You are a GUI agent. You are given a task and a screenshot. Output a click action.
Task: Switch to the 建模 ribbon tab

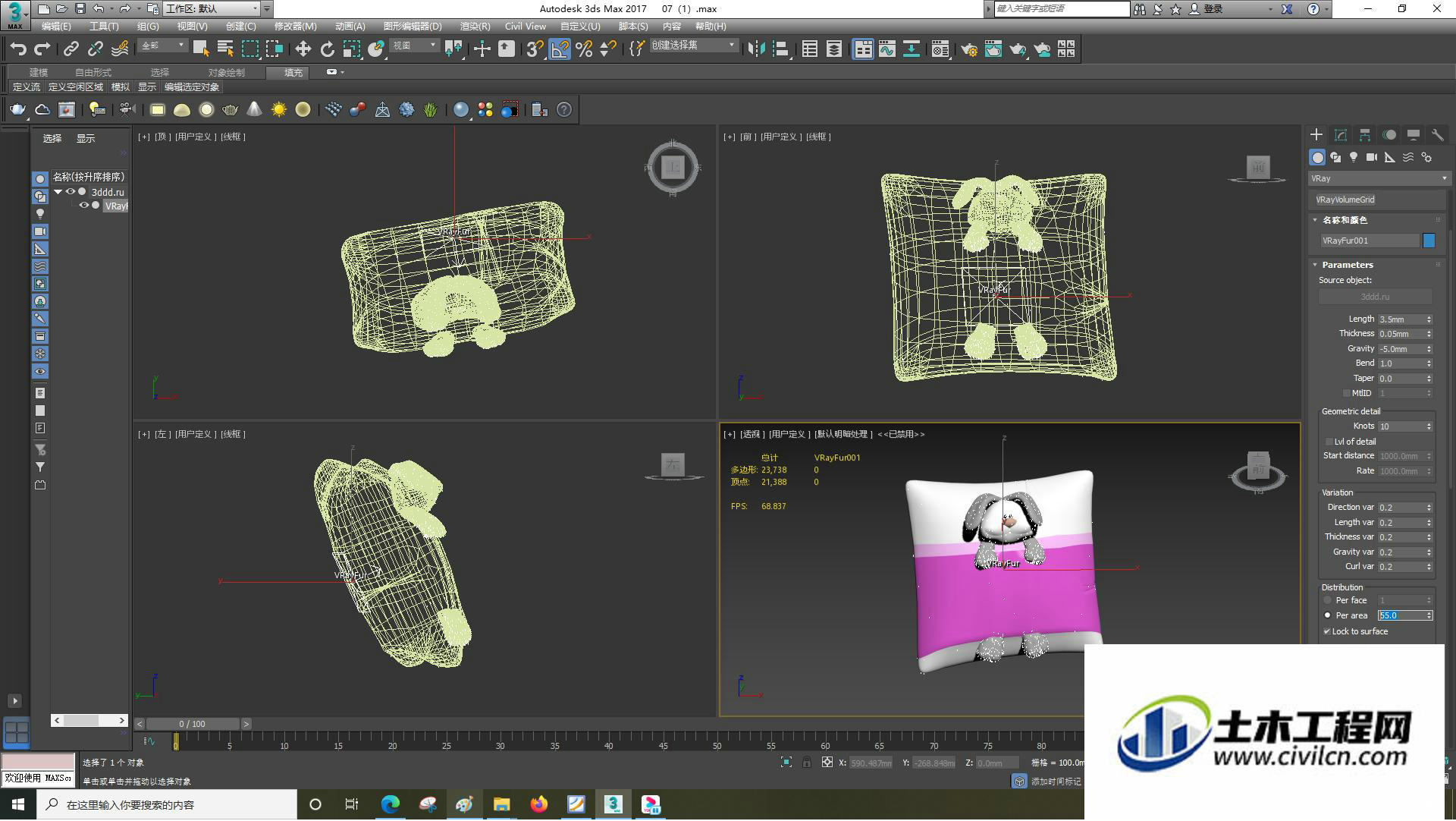click(x=39, y=72)
